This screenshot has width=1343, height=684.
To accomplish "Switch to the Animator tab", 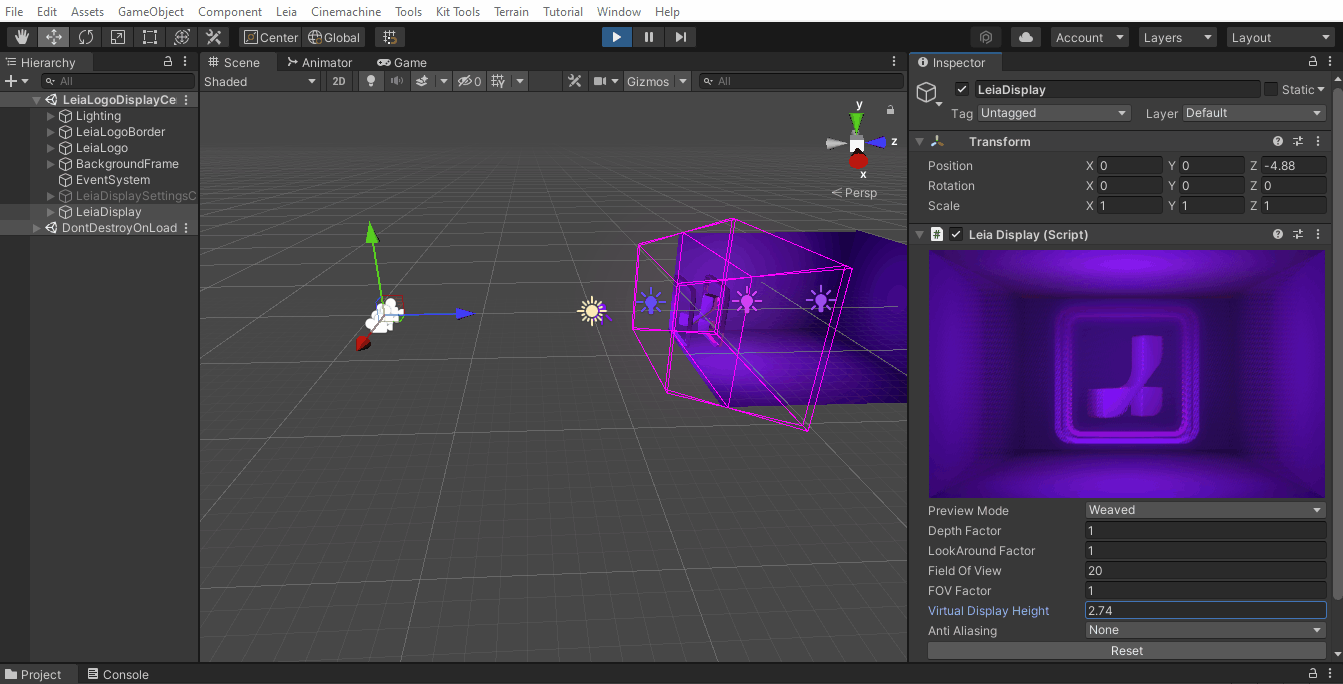I will (x=320, y=62).
